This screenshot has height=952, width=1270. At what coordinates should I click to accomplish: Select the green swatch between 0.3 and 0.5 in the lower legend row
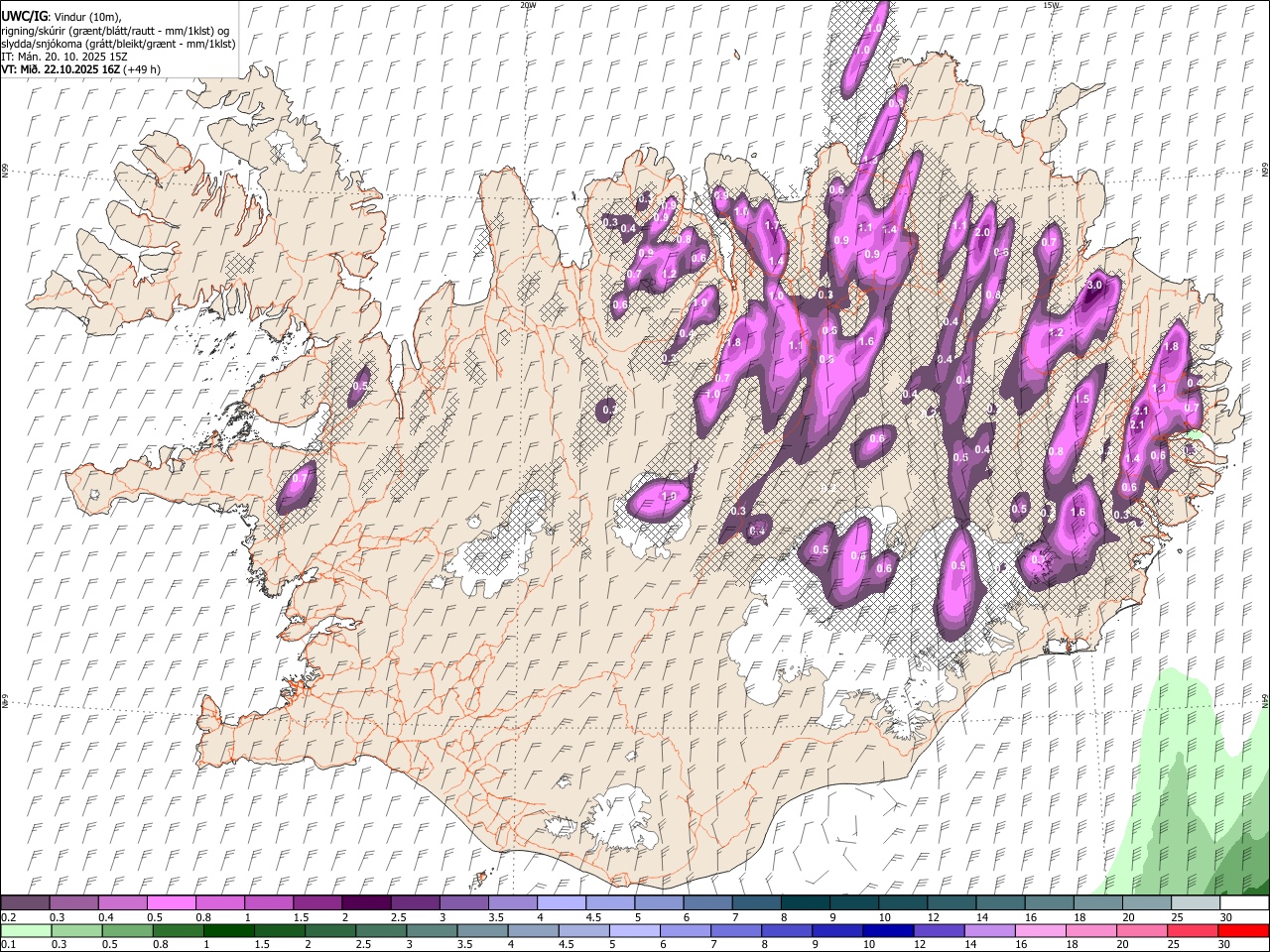click(76, 930)
